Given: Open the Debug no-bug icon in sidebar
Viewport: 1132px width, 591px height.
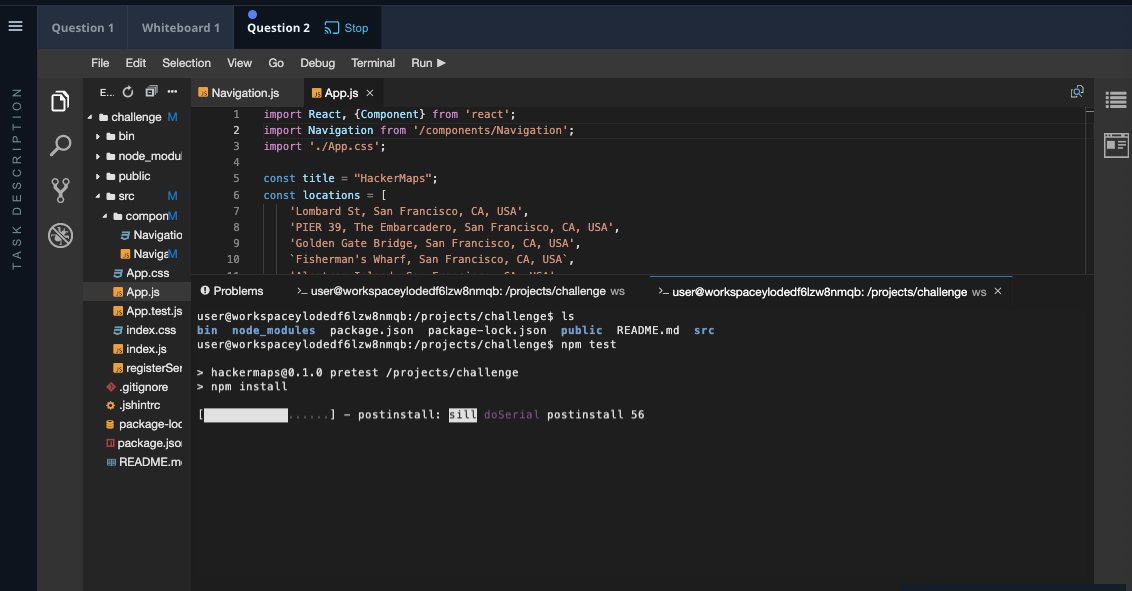Looking at the screenshot, I should click(x=61, y=235).
